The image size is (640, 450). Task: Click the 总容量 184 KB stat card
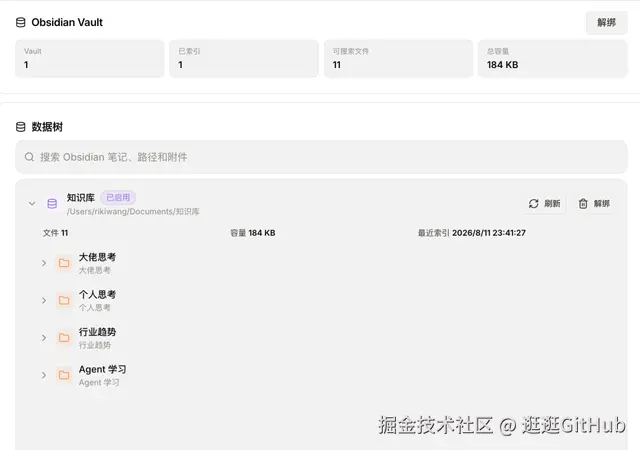coord(553,58)
